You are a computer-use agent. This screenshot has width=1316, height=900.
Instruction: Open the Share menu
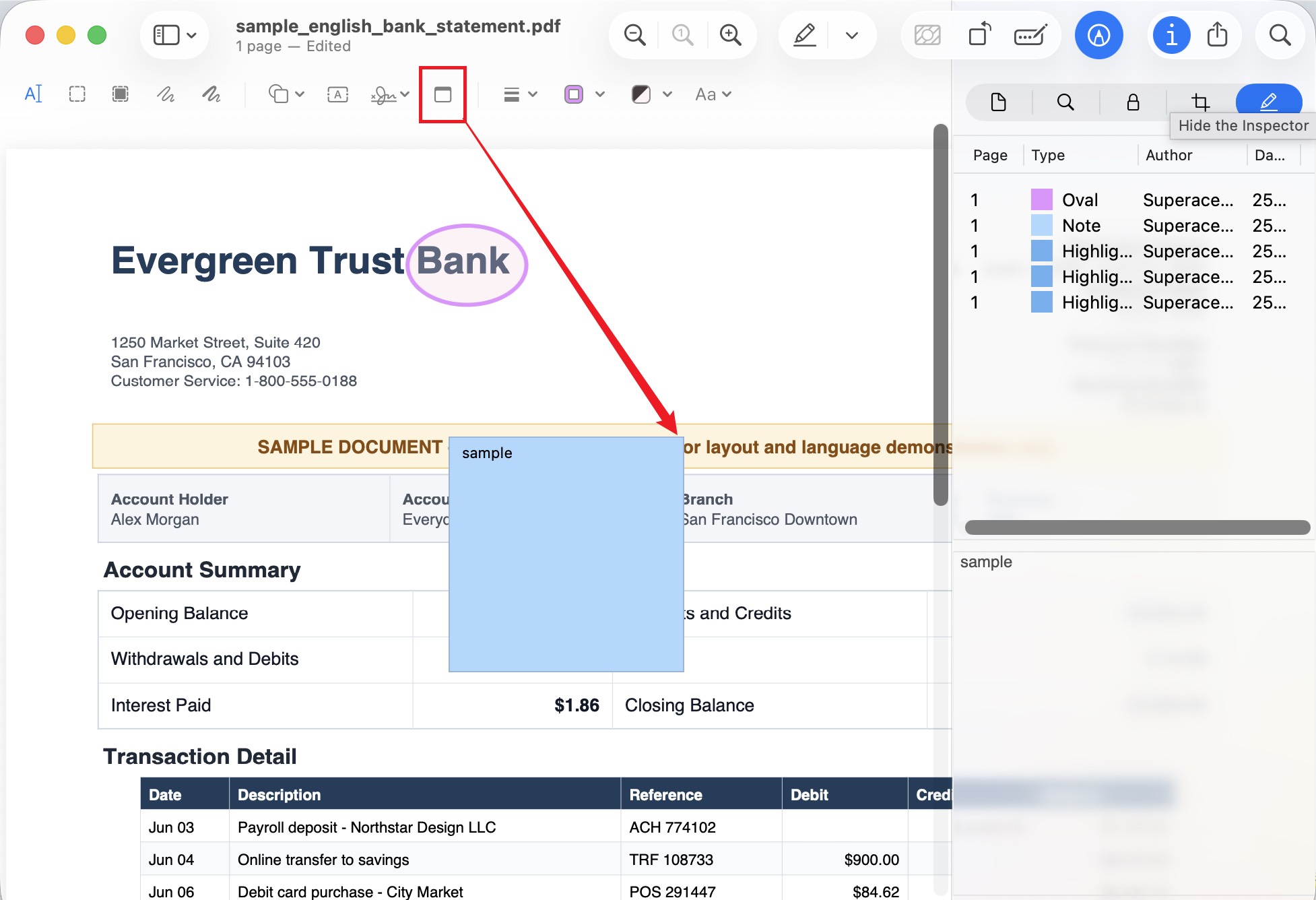[x=1218, y=35]
